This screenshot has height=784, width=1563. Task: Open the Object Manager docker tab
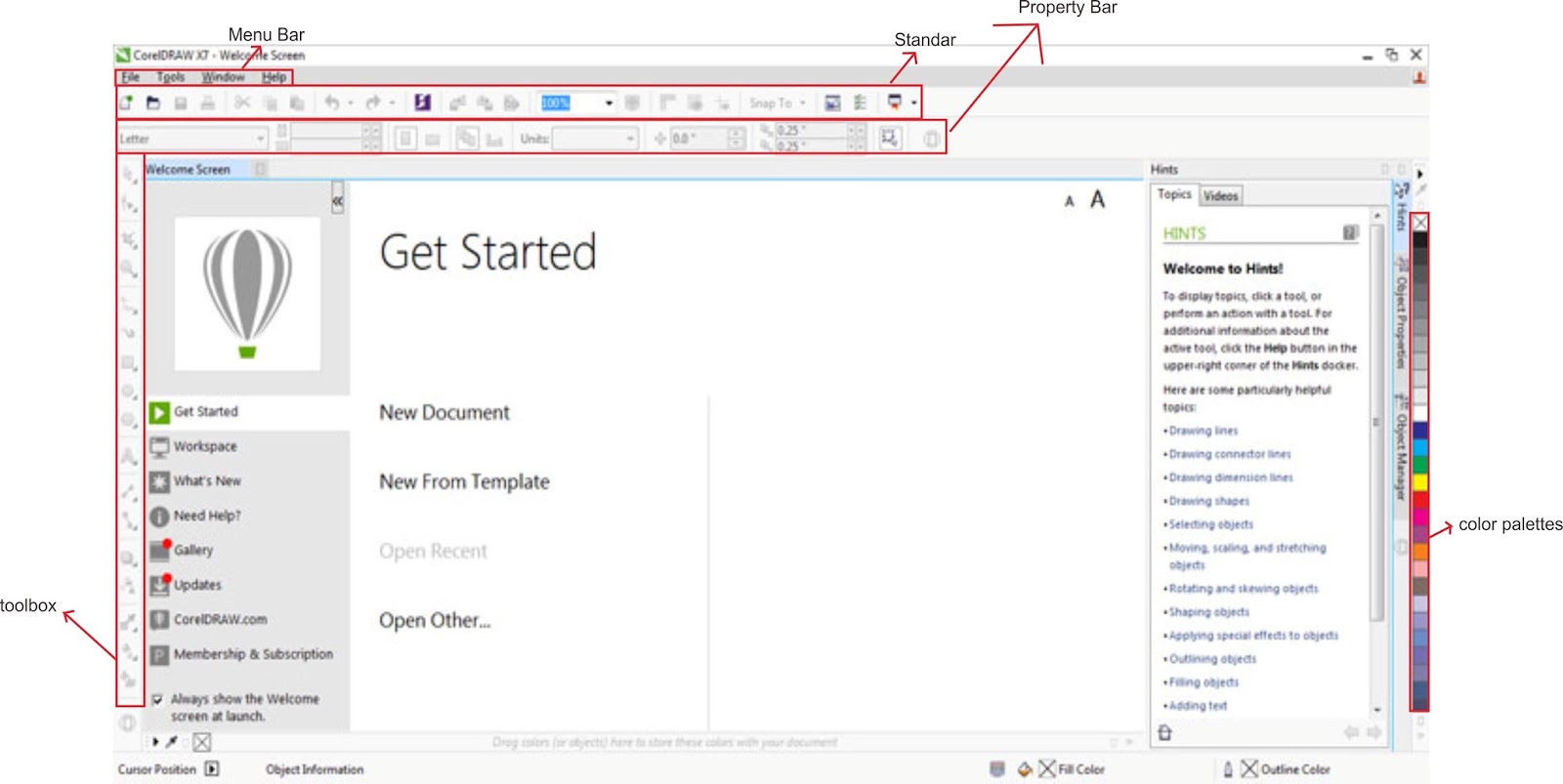1401,447
